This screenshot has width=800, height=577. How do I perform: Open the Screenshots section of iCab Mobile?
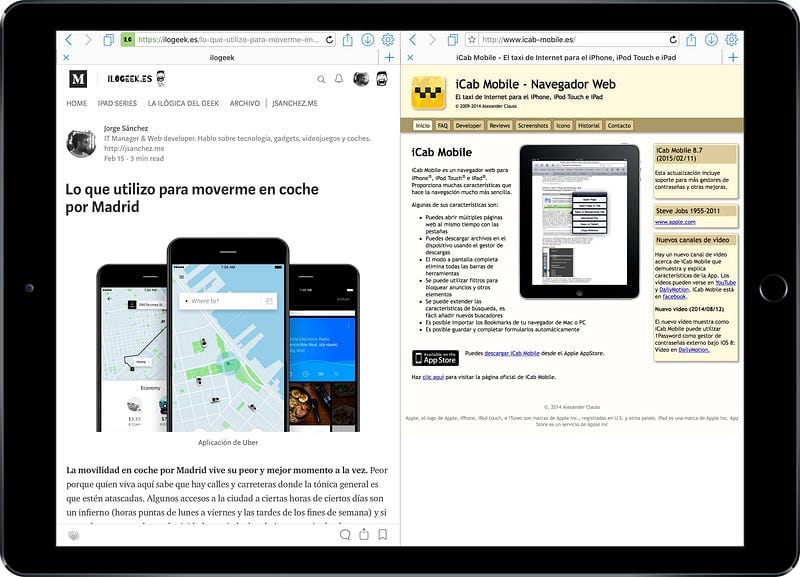[532, 126]
